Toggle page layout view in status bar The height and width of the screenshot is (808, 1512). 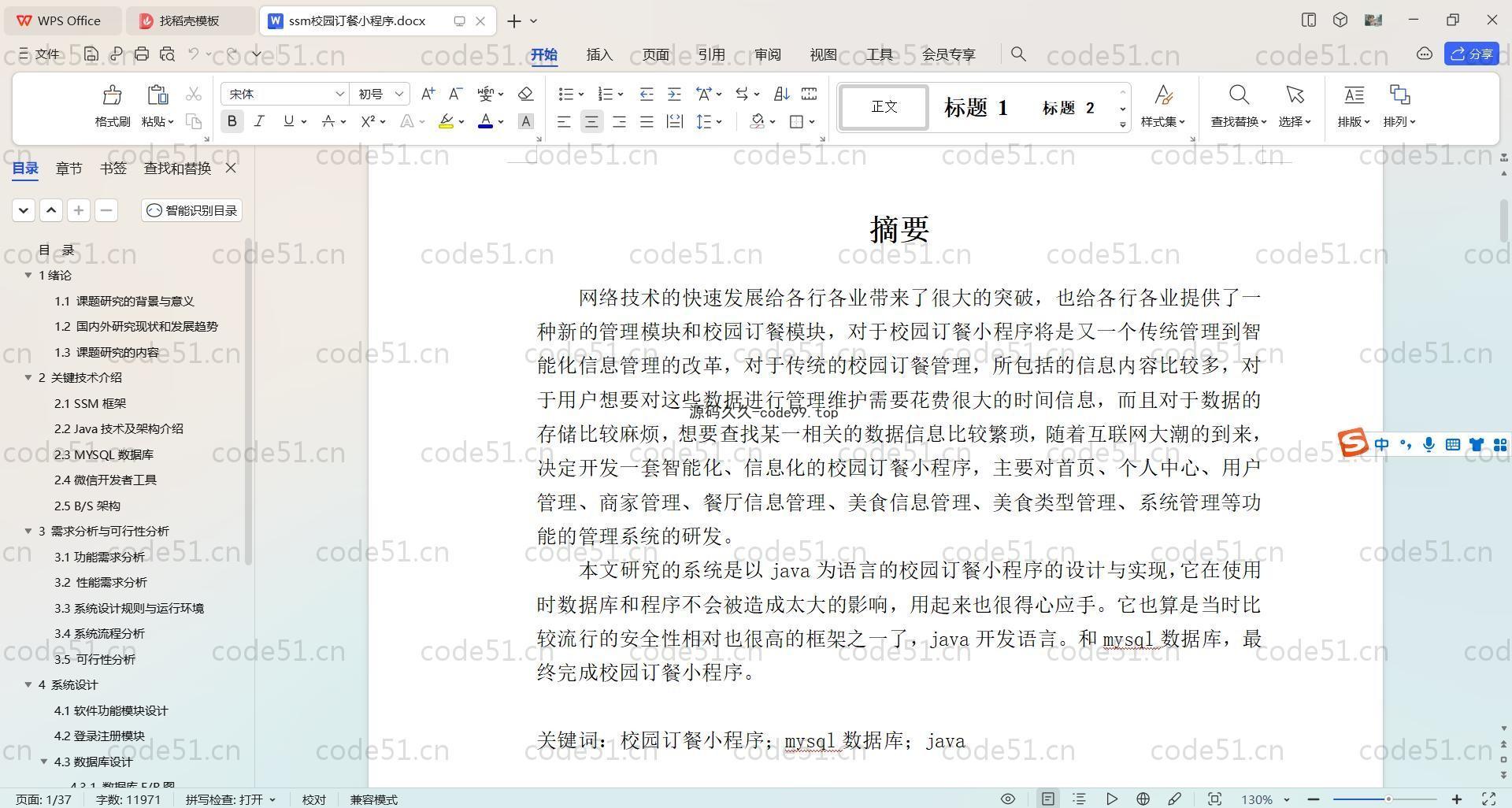click(x=1047, y=799)
